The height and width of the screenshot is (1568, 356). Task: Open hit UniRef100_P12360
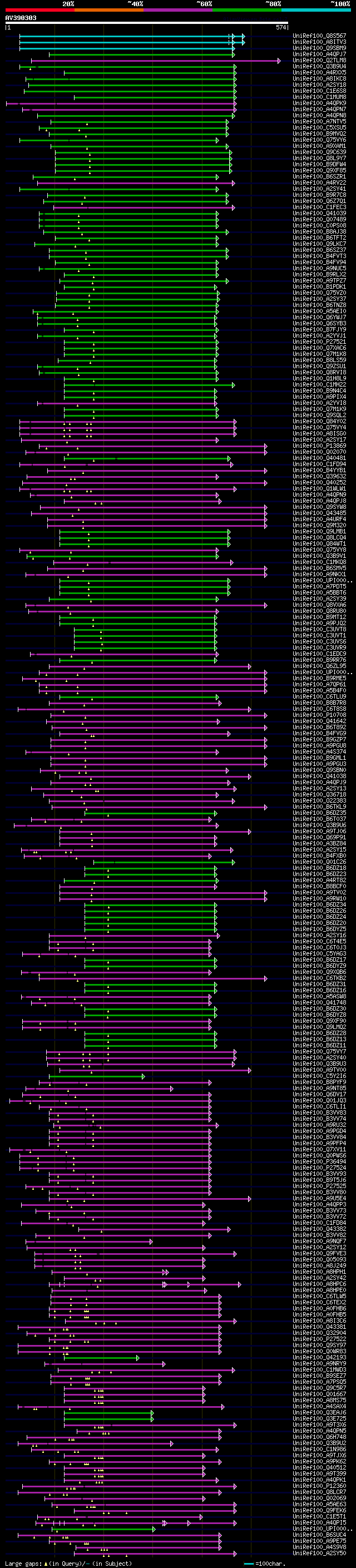pos(319,1486)
